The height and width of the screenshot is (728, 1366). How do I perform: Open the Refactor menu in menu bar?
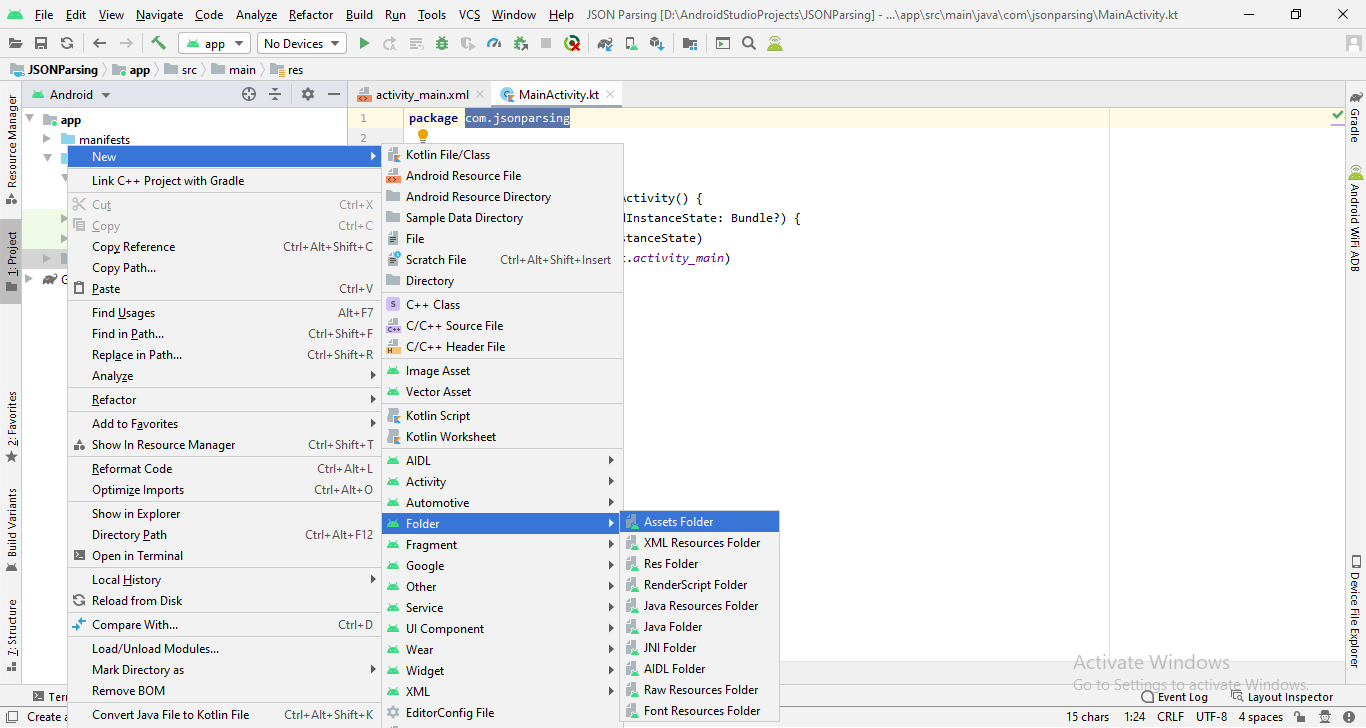[x=311, y=15]
